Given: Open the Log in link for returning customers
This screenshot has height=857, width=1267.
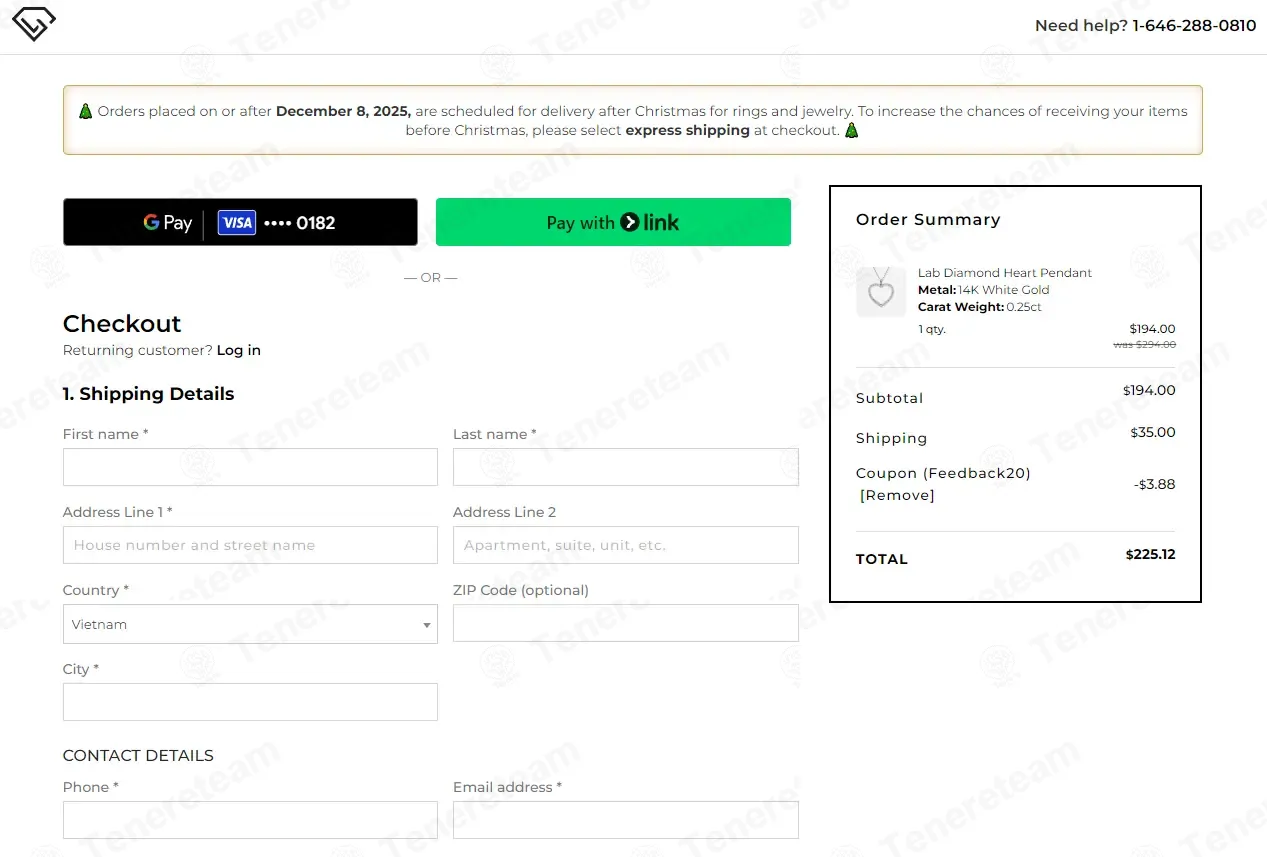Looking at the screenshot, I should pos(239,350).
